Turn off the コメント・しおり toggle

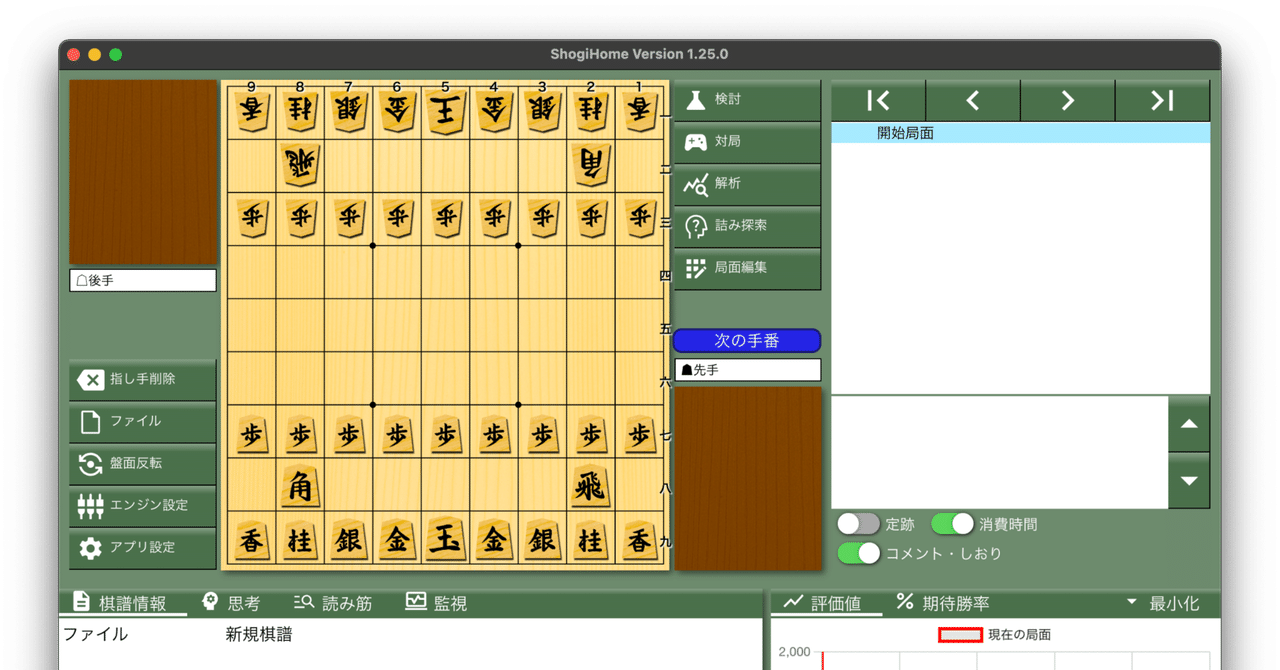[857, 553]
